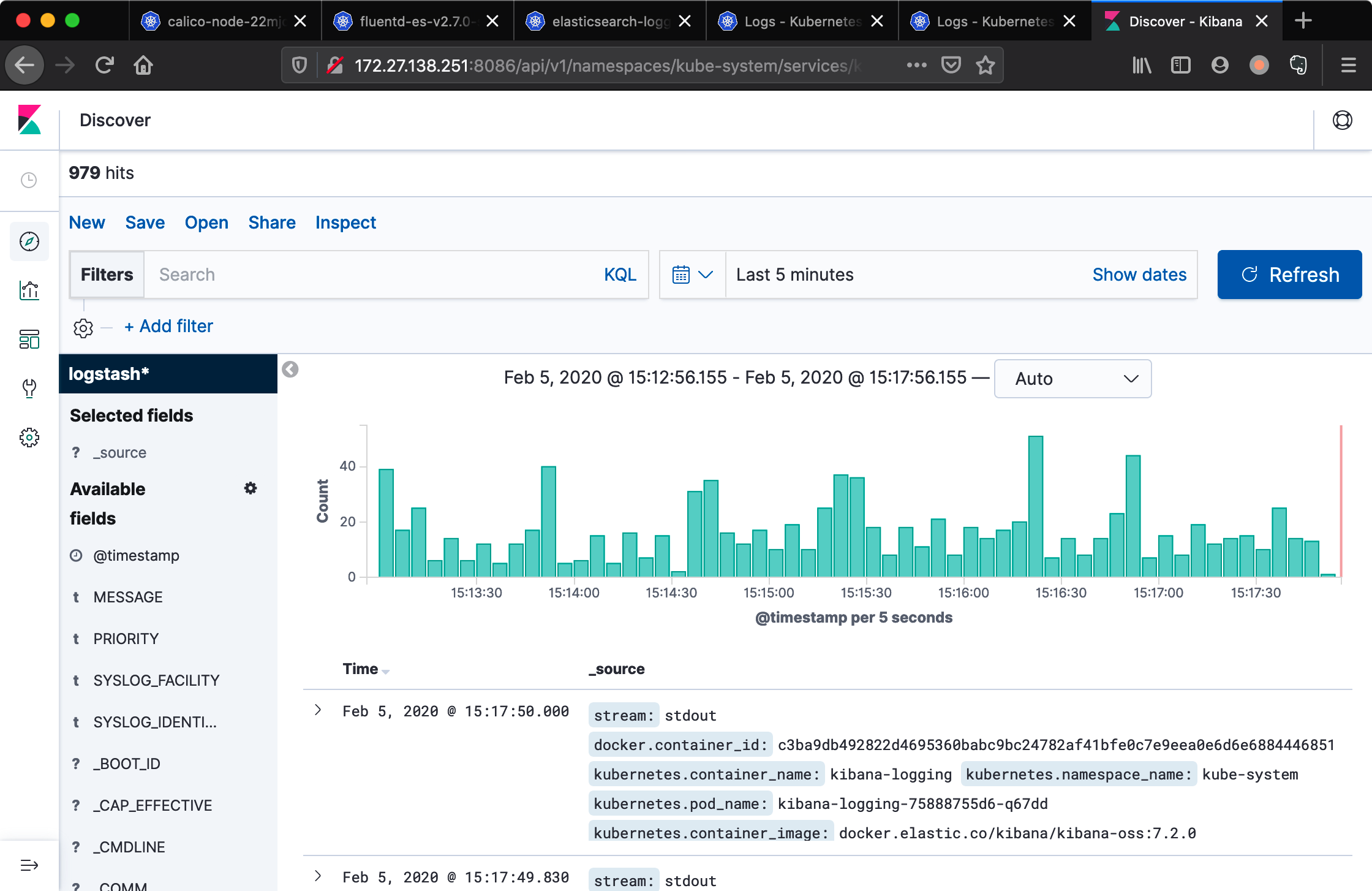Open Management gear icon in sidebar
1372x891 pixels.
point(29,437)
